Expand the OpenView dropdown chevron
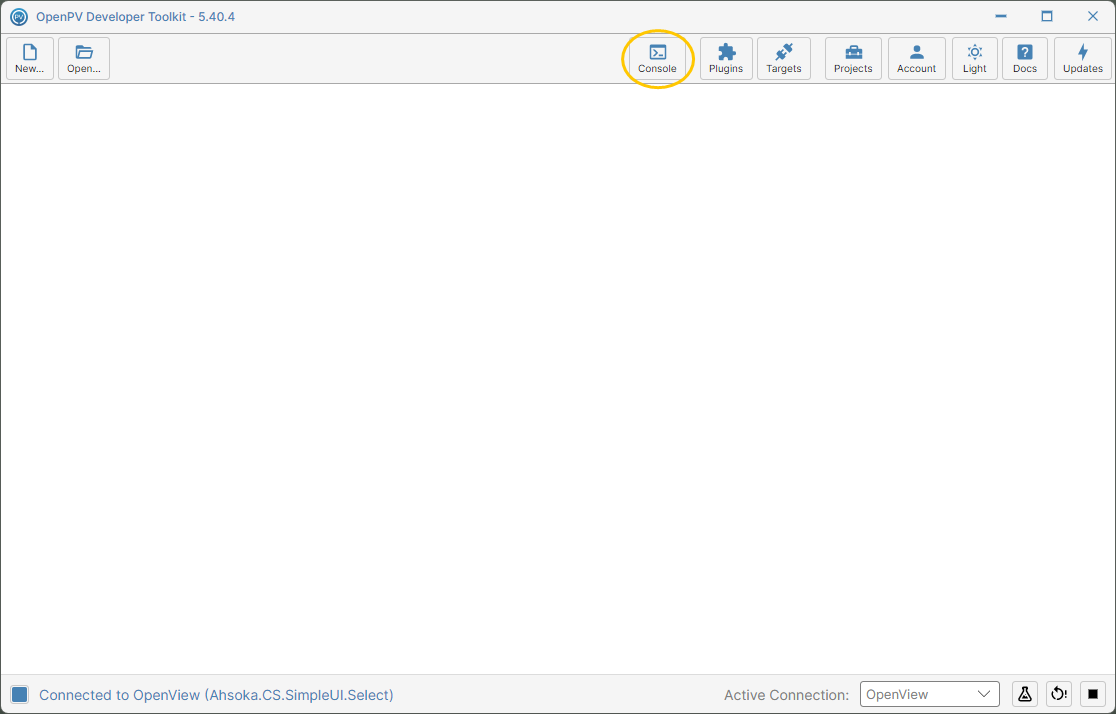The image size is (1116, 714). click(984, 694)
